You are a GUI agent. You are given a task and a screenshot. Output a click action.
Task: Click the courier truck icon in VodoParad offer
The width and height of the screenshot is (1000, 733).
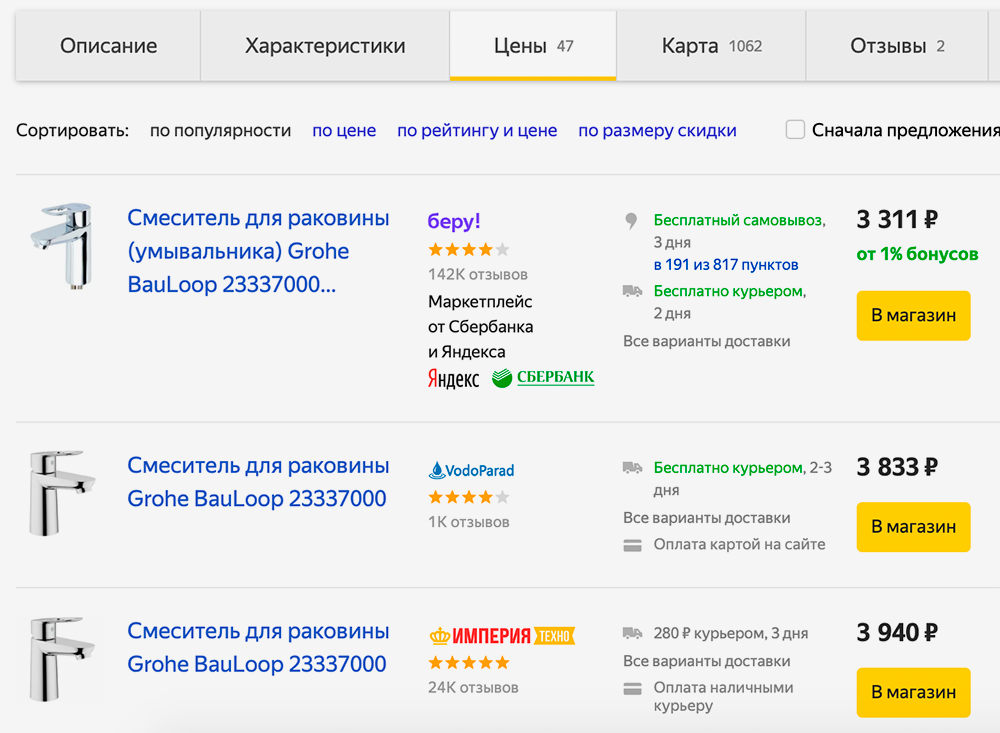pyautogui.click(x=632, y=468)
